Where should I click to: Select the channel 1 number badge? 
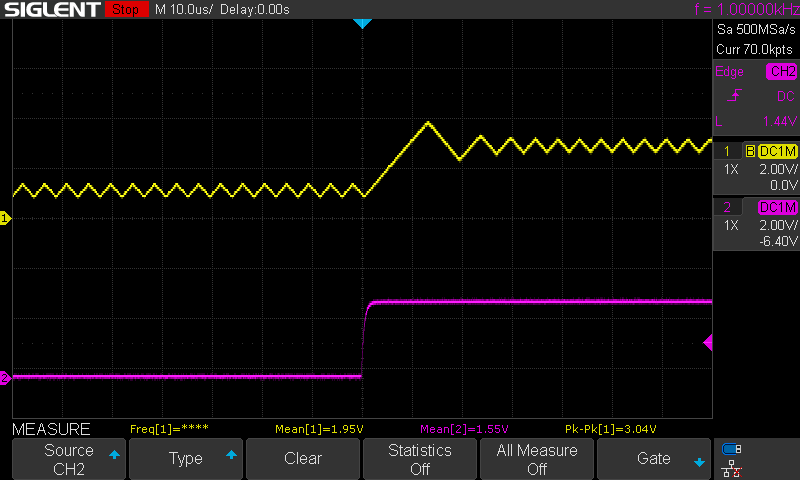point(727,151)
